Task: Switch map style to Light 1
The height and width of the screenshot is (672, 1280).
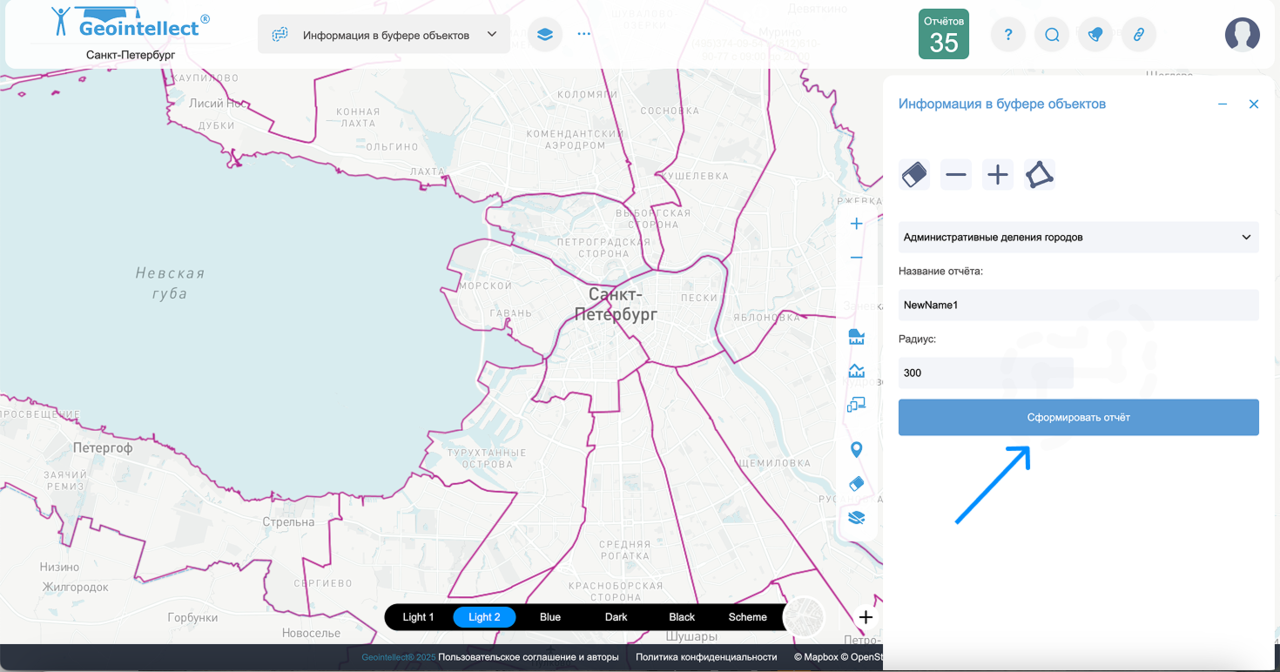Action: click(x=418, y=617)
